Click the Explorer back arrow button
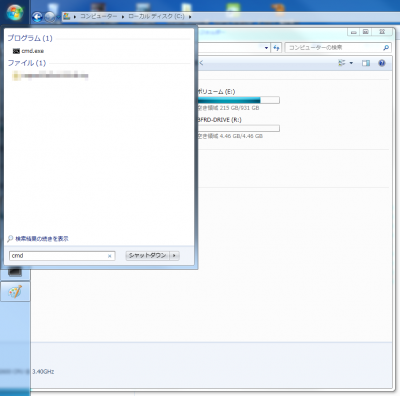This screenshot has width=400, height=396. [37, 17]
